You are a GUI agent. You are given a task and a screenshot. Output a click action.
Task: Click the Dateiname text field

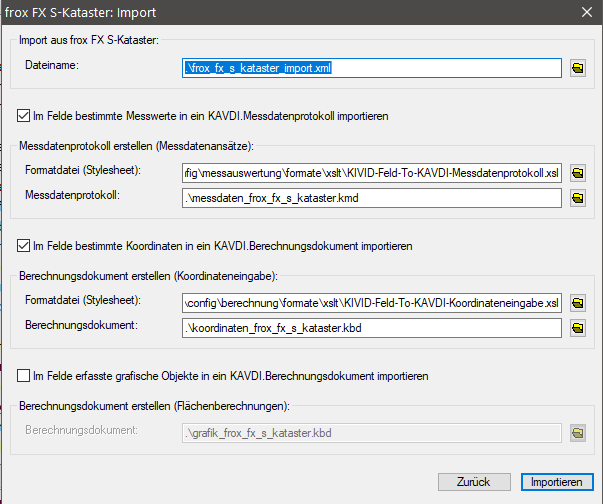(x=372, y=68)
